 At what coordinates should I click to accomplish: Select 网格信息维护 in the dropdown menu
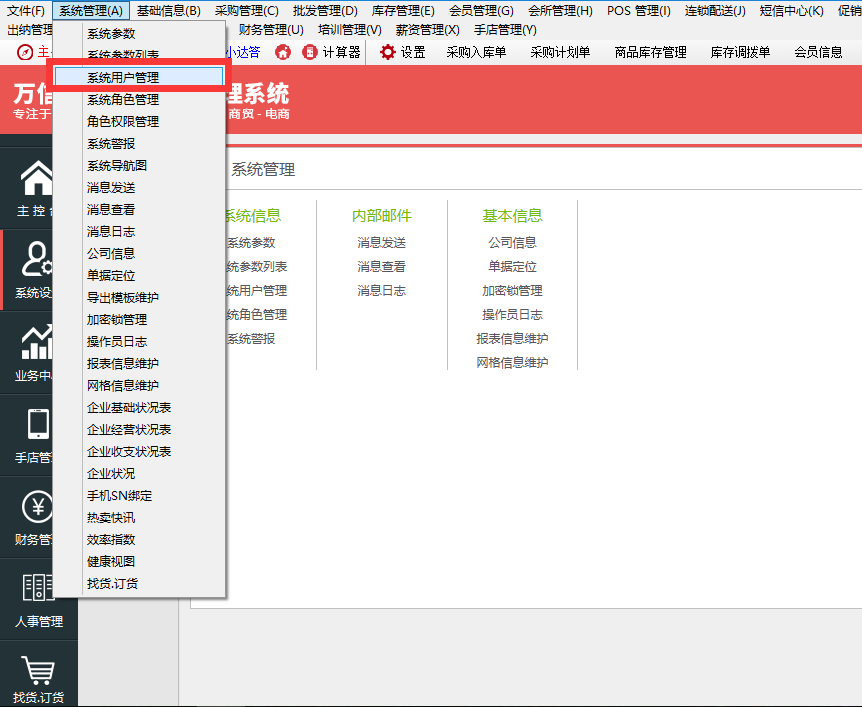123,385
